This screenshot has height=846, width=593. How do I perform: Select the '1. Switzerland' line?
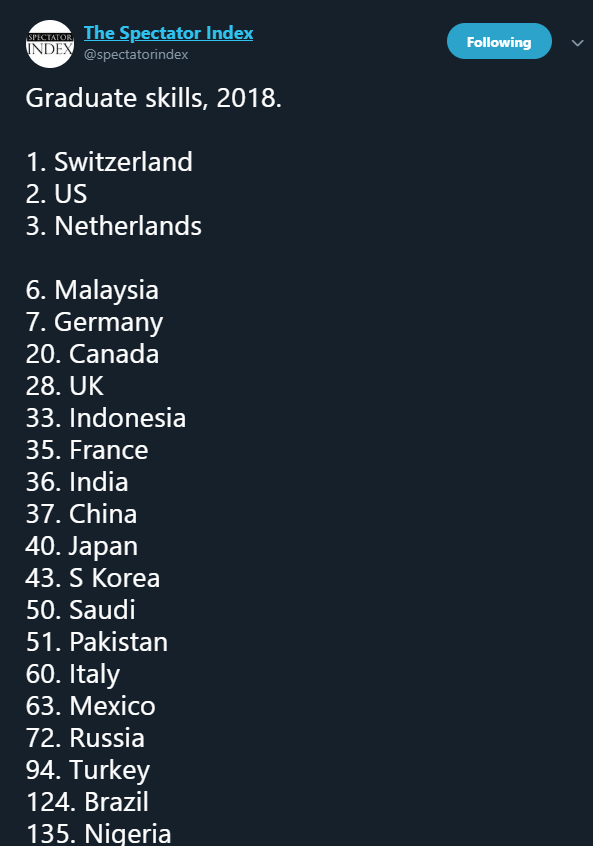tap(109, 162)
